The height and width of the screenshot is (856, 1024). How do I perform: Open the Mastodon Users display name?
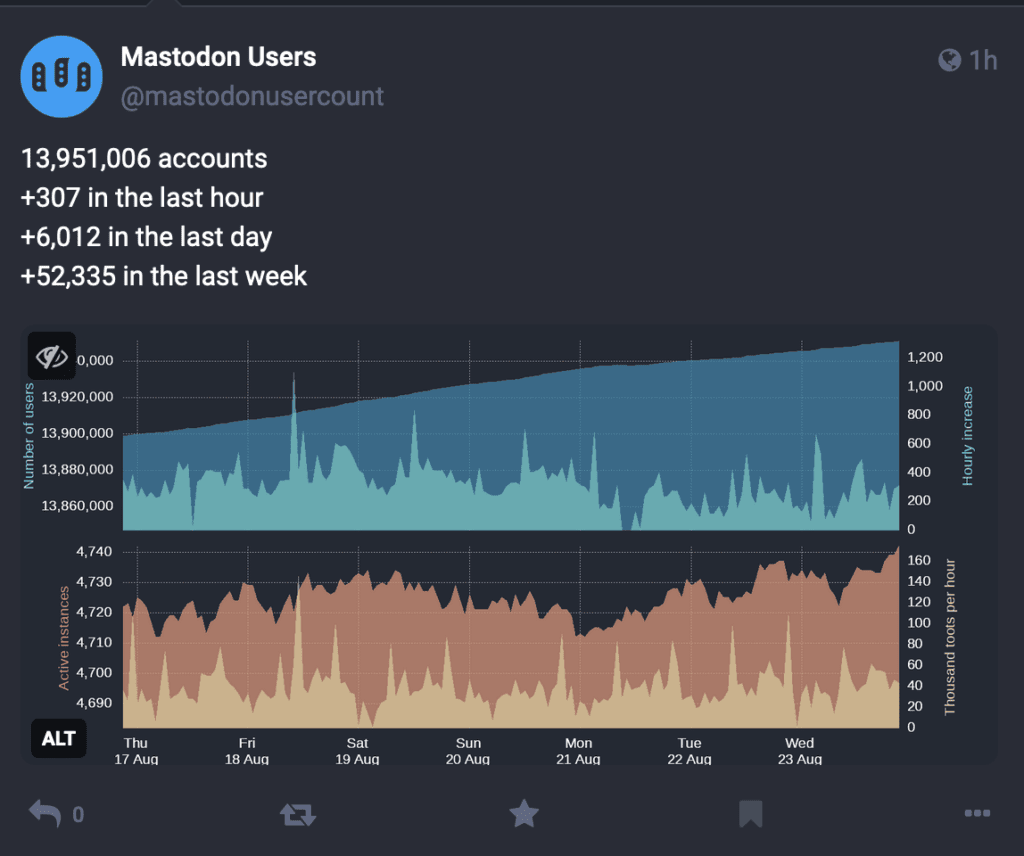(x=218, y=57)
